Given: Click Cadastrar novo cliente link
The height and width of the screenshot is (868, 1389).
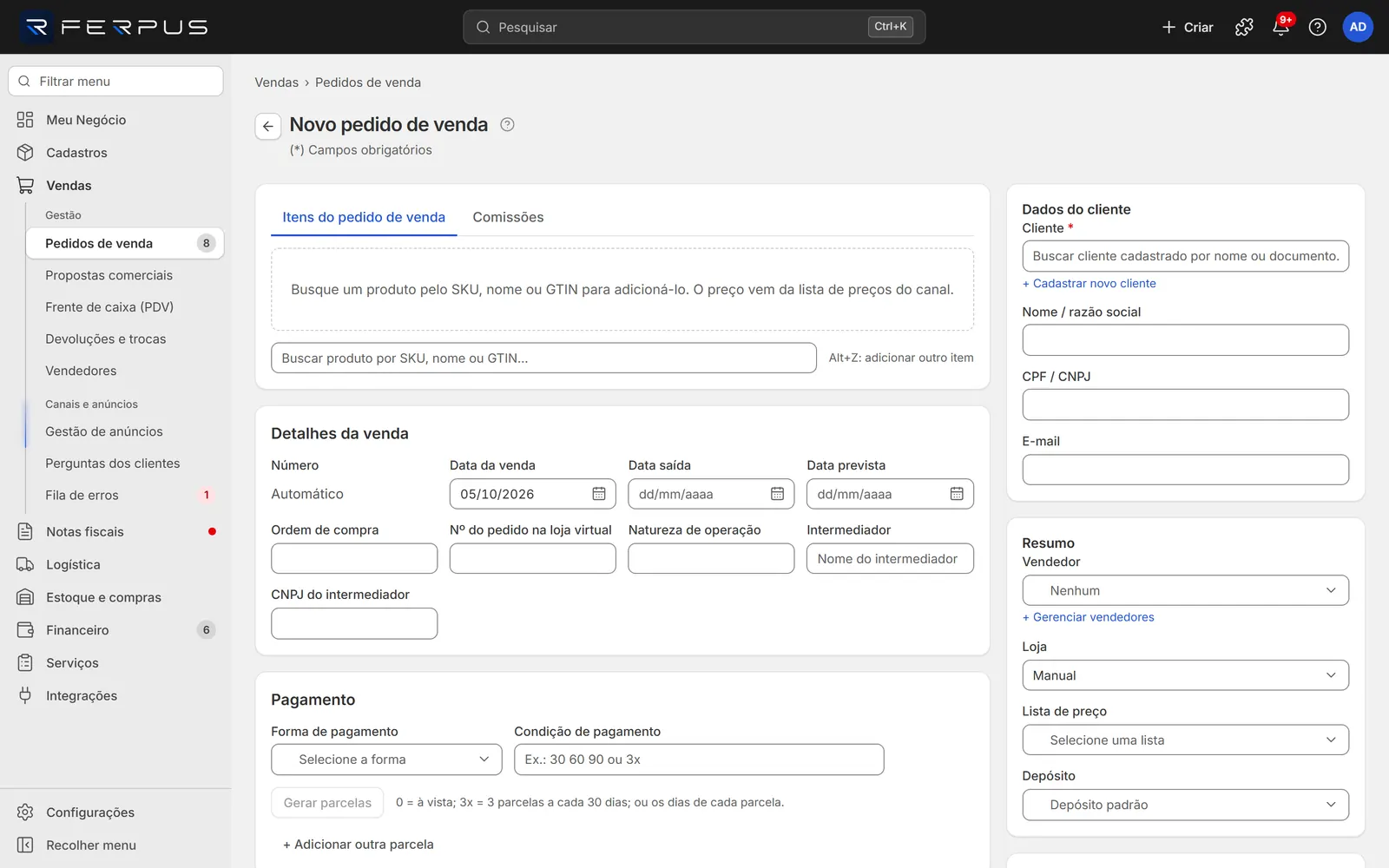Looking at the screenshot, I should 1089,284.
